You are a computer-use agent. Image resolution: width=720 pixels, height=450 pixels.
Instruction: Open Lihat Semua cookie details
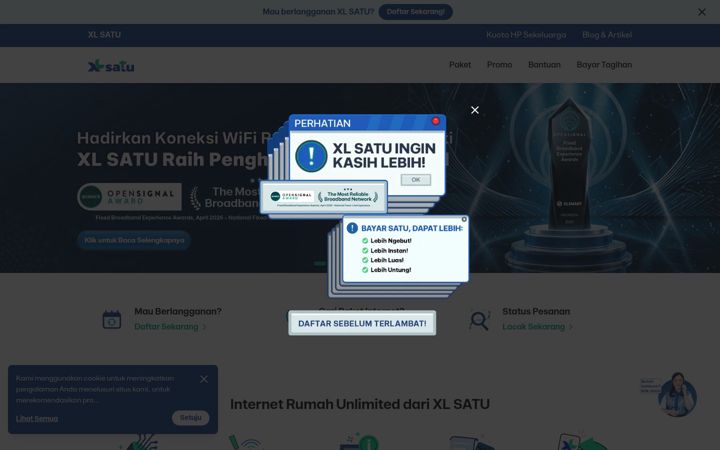tap(37, 419)
